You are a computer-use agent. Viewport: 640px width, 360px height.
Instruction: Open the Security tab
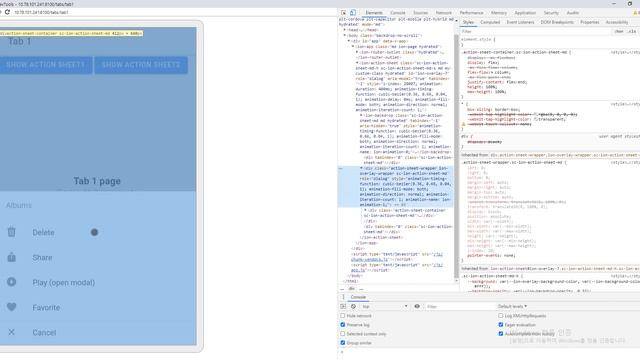551,13
